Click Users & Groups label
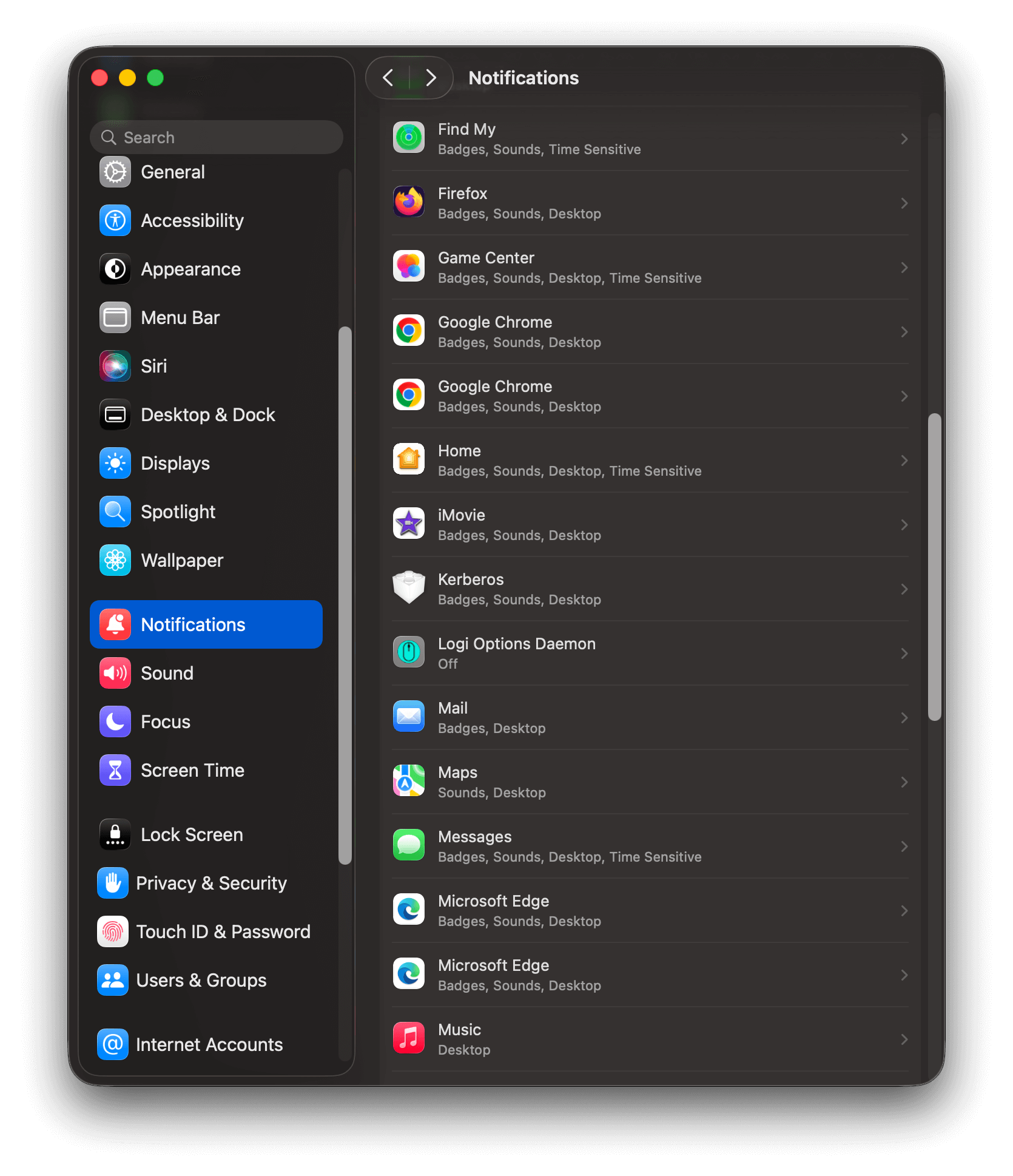1013x1176 pixels. coord(201,981)
